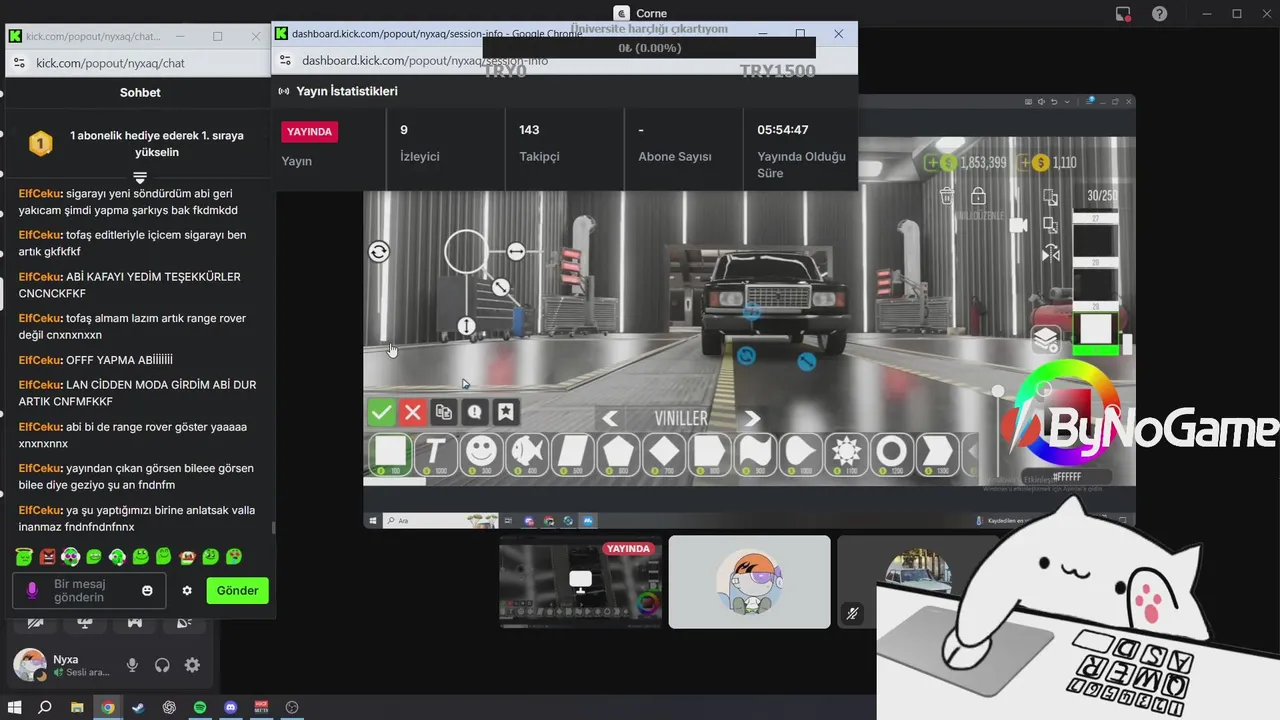The image size is (1280, 720).
Task: Open Discord user settings gear
Action: coord(192,665)
